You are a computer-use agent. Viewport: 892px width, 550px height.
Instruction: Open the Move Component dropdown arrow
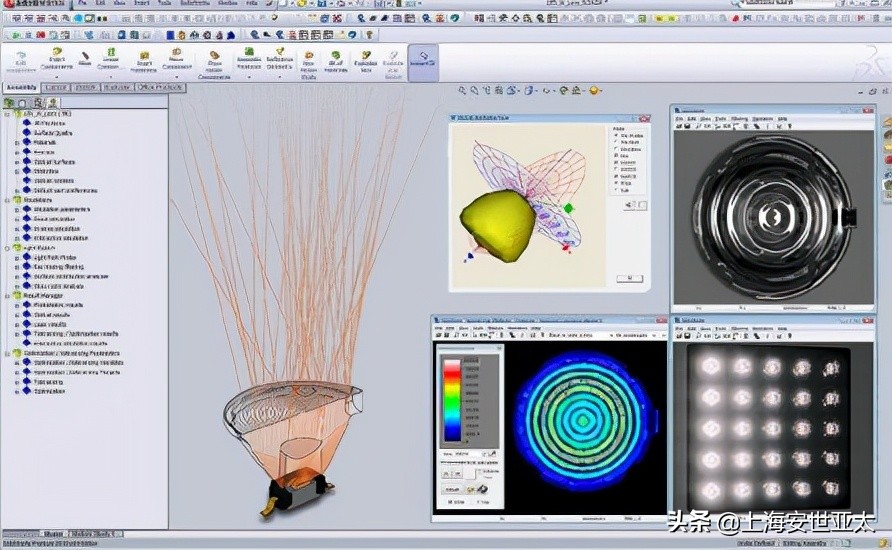click(x=177, y=76)
